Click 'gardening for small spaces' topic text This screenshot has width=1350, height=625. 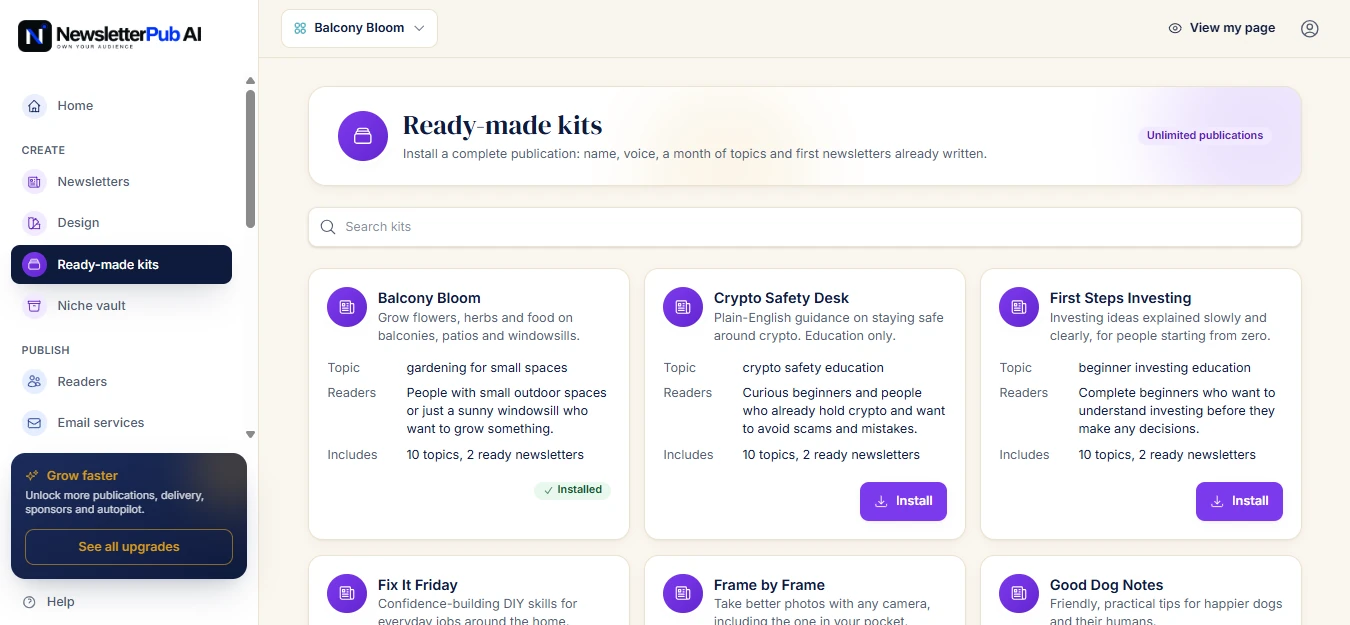(x=487, y=368)
